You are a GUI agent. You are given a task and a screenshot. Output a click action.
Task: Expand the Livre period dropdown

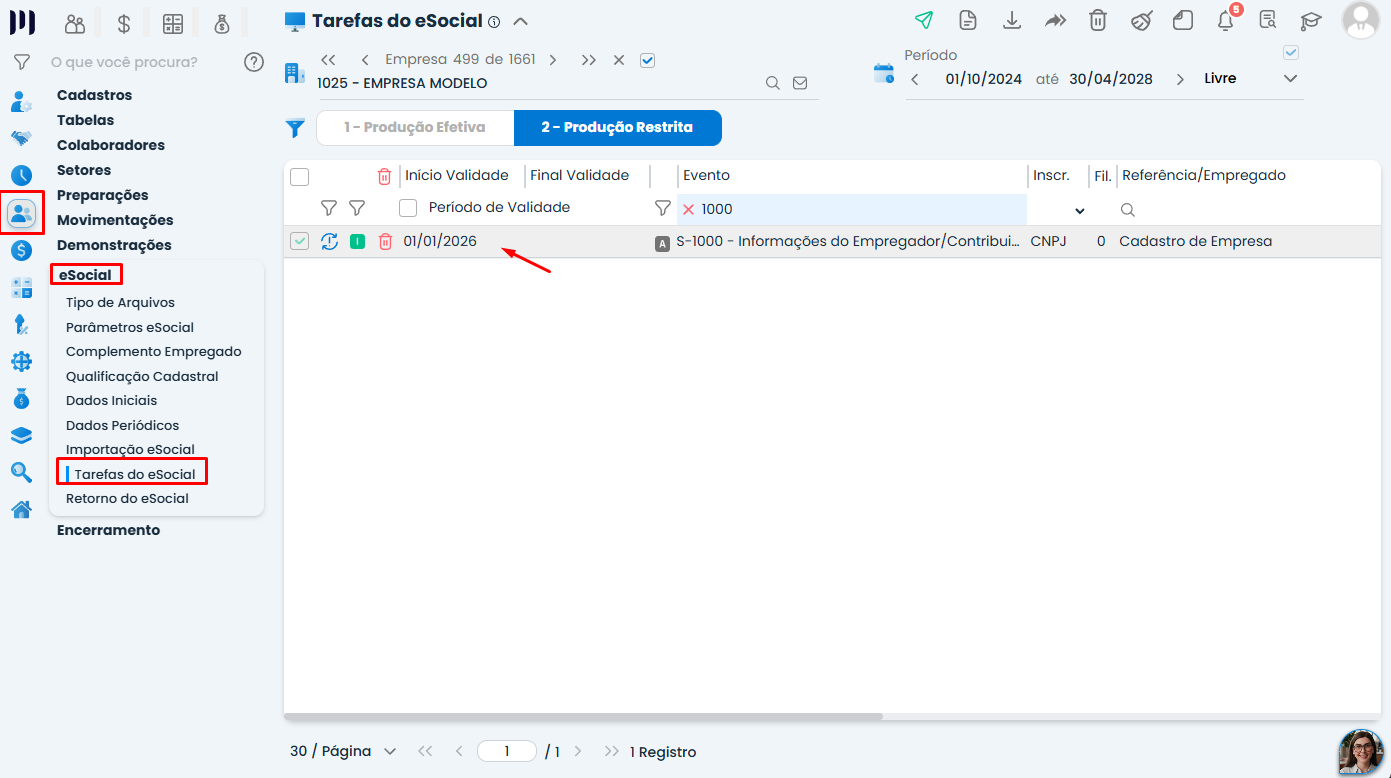pyautogui.click(x=1290, y=78)
